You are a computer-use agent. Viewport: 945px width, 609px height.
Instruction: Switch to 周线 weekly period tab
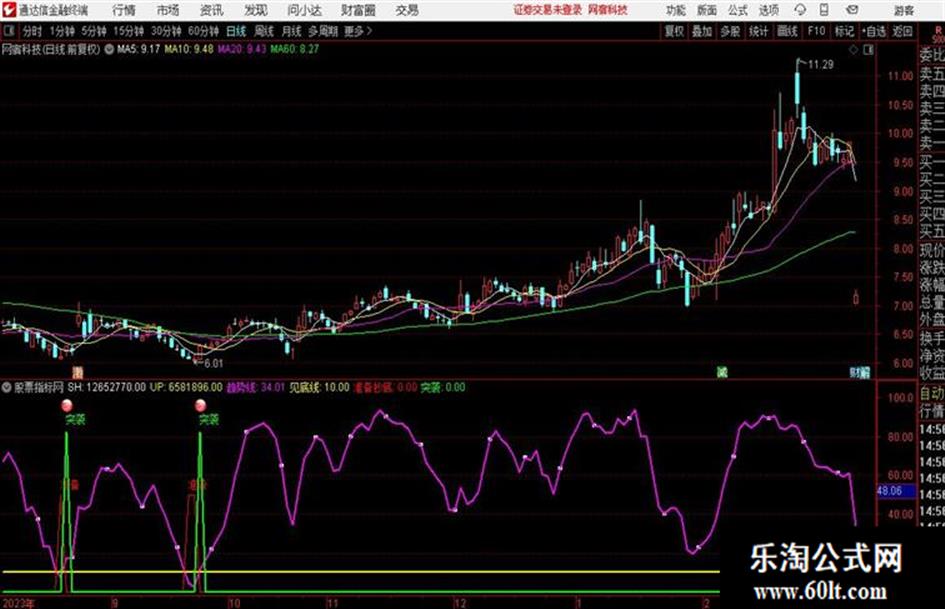[x=264, y=31]
